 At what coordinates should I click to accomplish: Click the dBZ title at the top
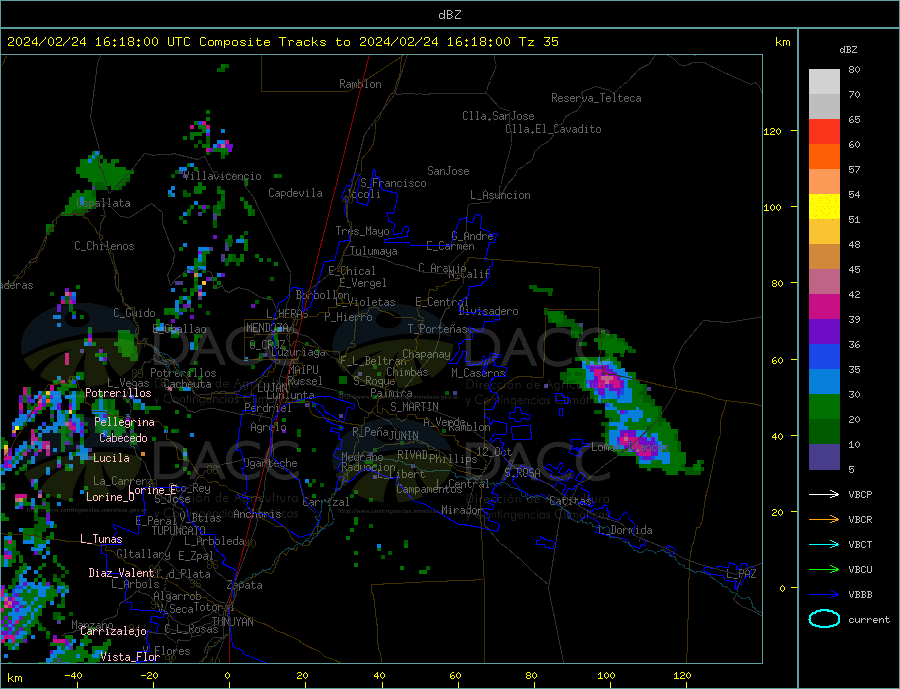pos(449,15)
